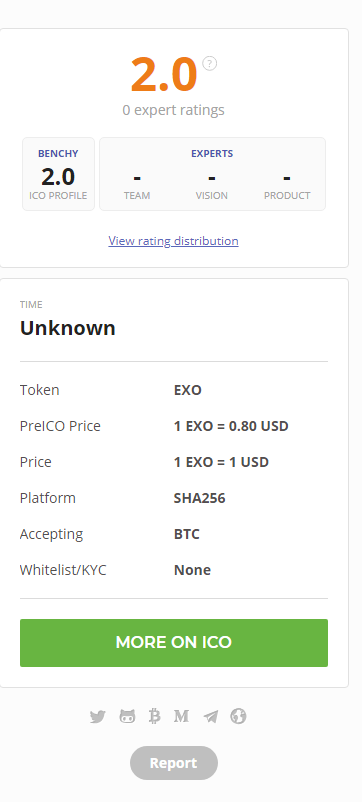The image size is (362, 802).
Task: Select the Benchy ICO Profile score box
Action: 58,174
